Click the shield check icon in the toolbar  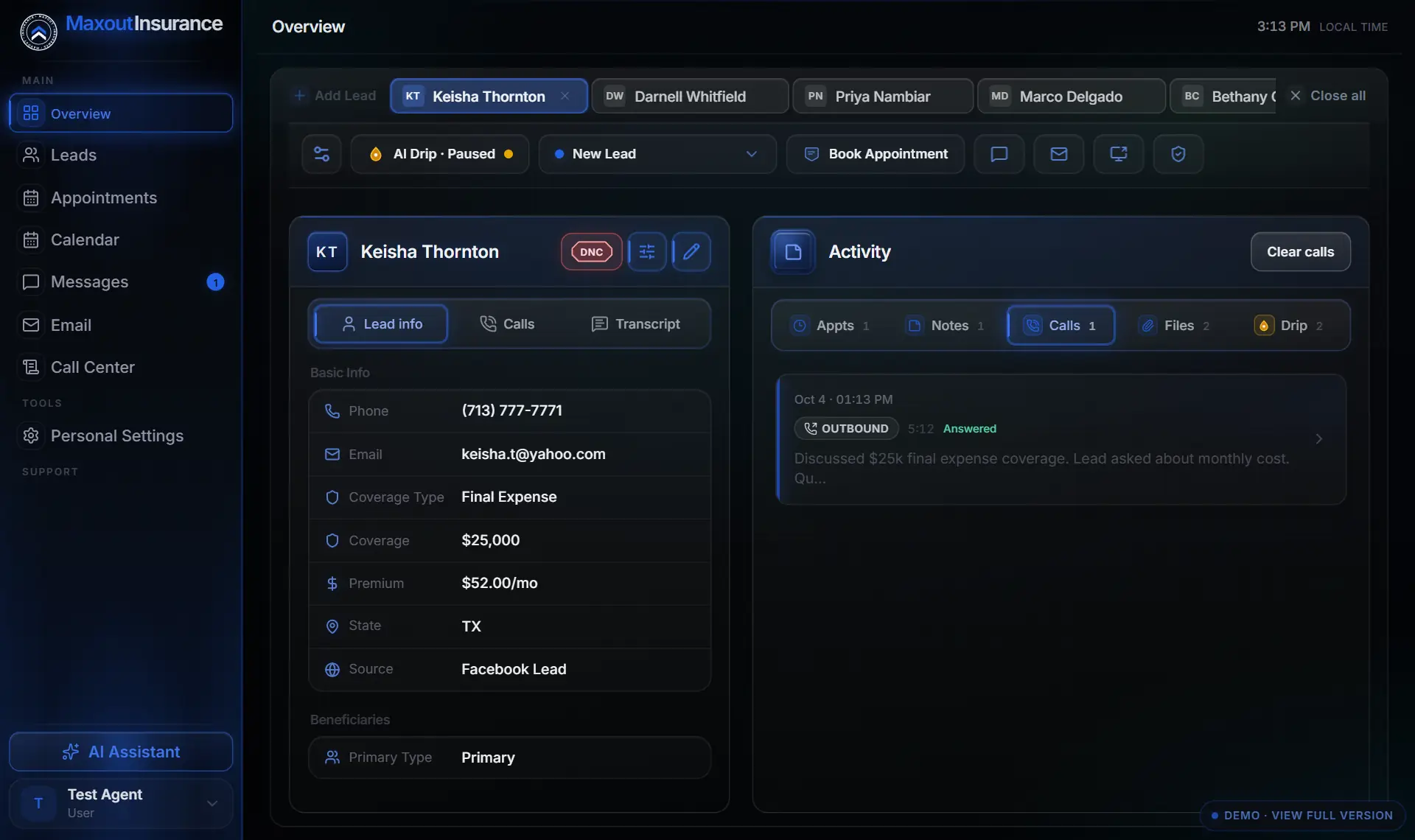1178,154
